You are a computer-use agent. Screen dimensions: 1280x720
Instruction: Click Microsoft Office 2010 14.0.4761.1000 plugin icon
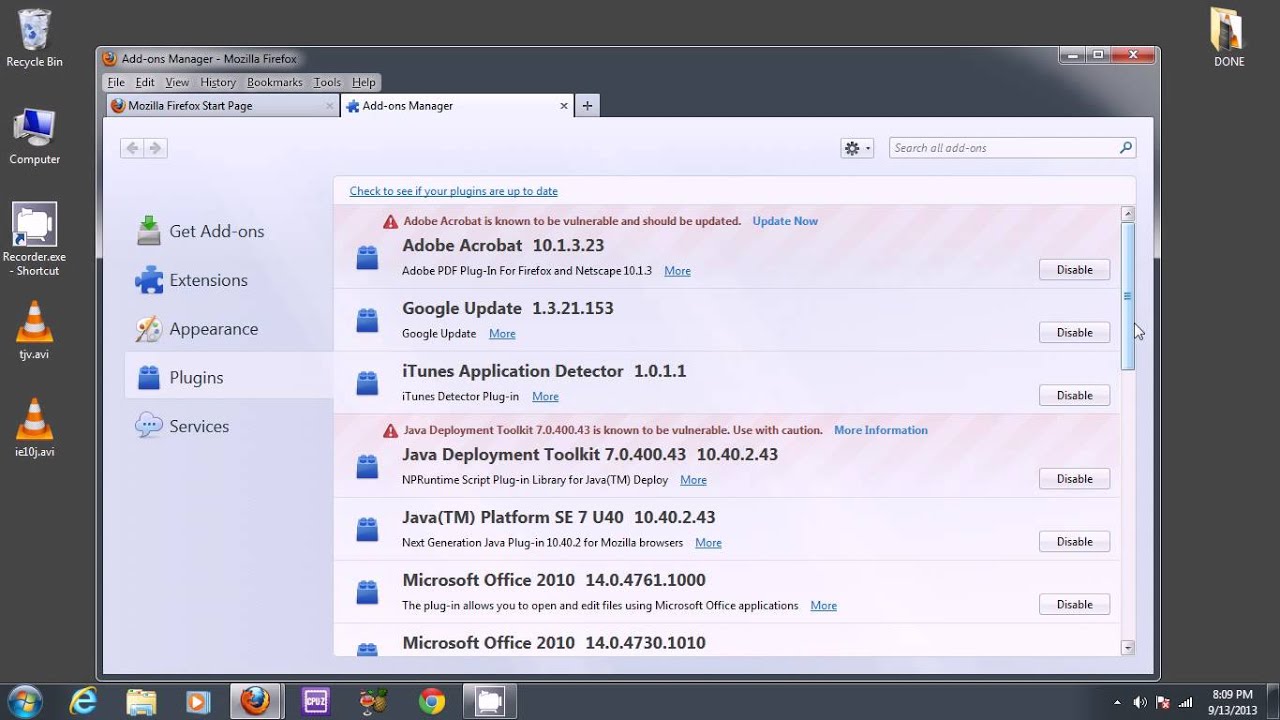(x=367, y=592)
